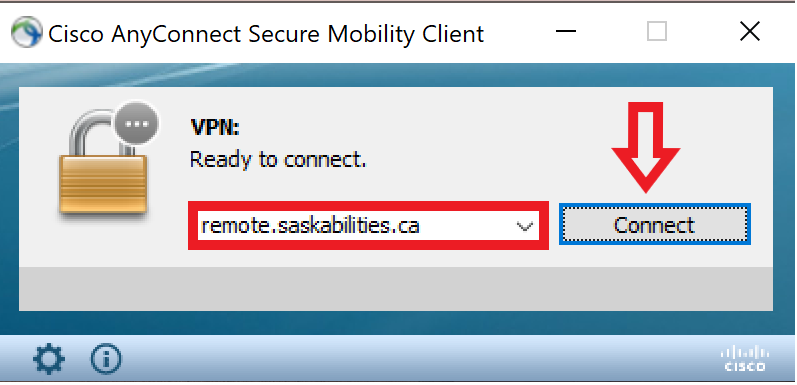
Task: Expand the server address dropdown chevron
Action: click(x=524, y=226)
